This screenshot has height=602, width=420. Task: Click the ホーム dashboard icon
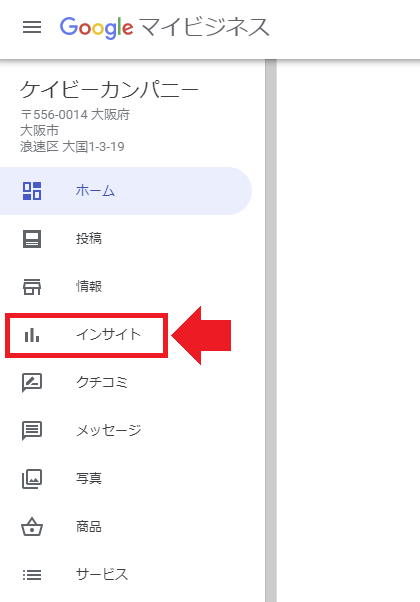[32, 191]
